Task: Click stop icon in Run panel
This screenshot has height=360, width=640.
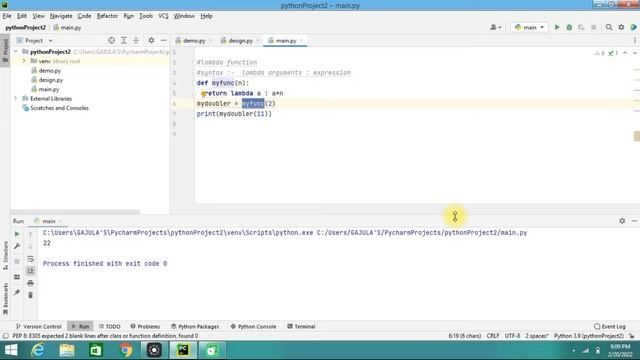Action: 17,261
